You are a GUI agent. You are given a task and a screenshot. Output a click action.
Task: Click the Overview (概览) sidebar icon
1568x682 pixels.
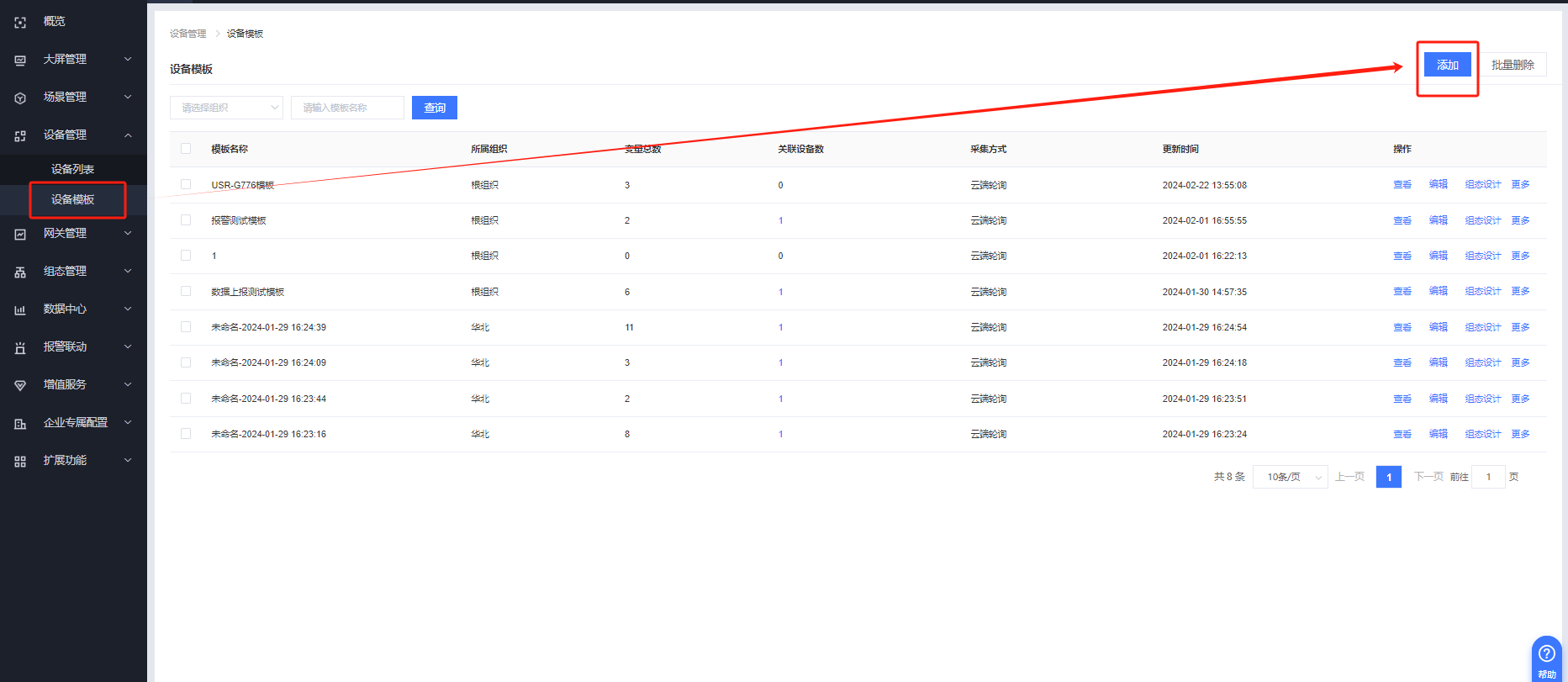(20, 23)
